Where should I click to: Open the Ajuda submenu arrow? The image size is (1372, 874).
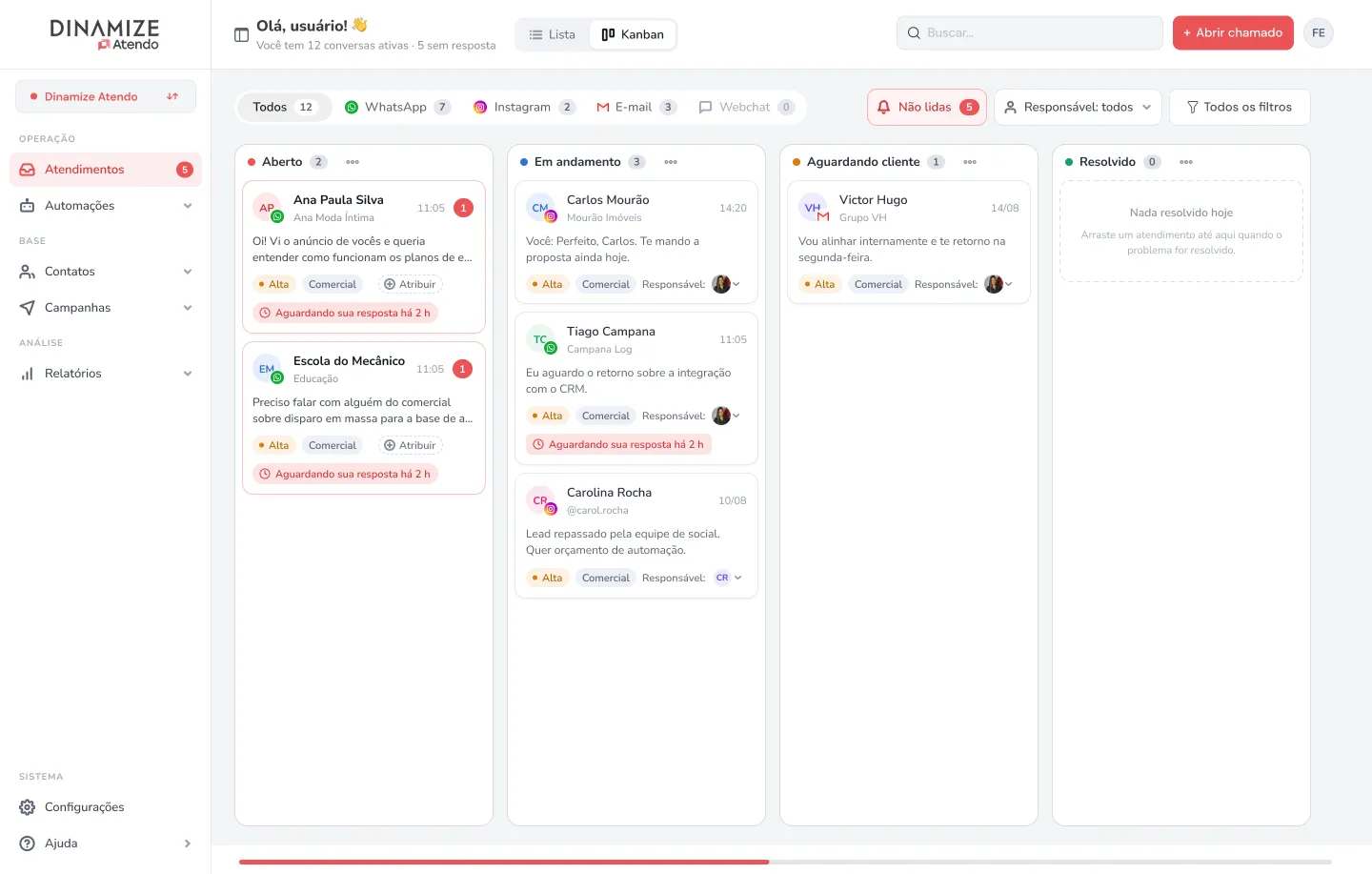click(188, 844)
